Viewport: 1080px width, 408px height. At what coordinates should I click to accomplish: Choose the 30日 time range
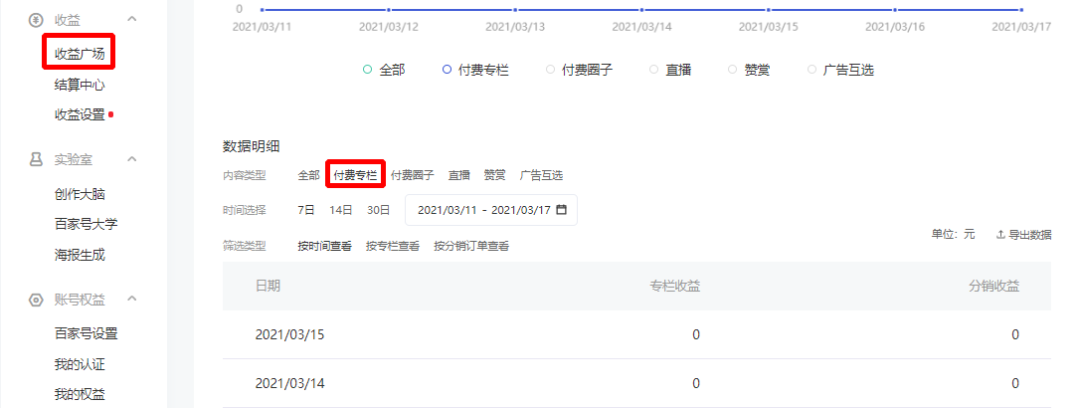379,210
